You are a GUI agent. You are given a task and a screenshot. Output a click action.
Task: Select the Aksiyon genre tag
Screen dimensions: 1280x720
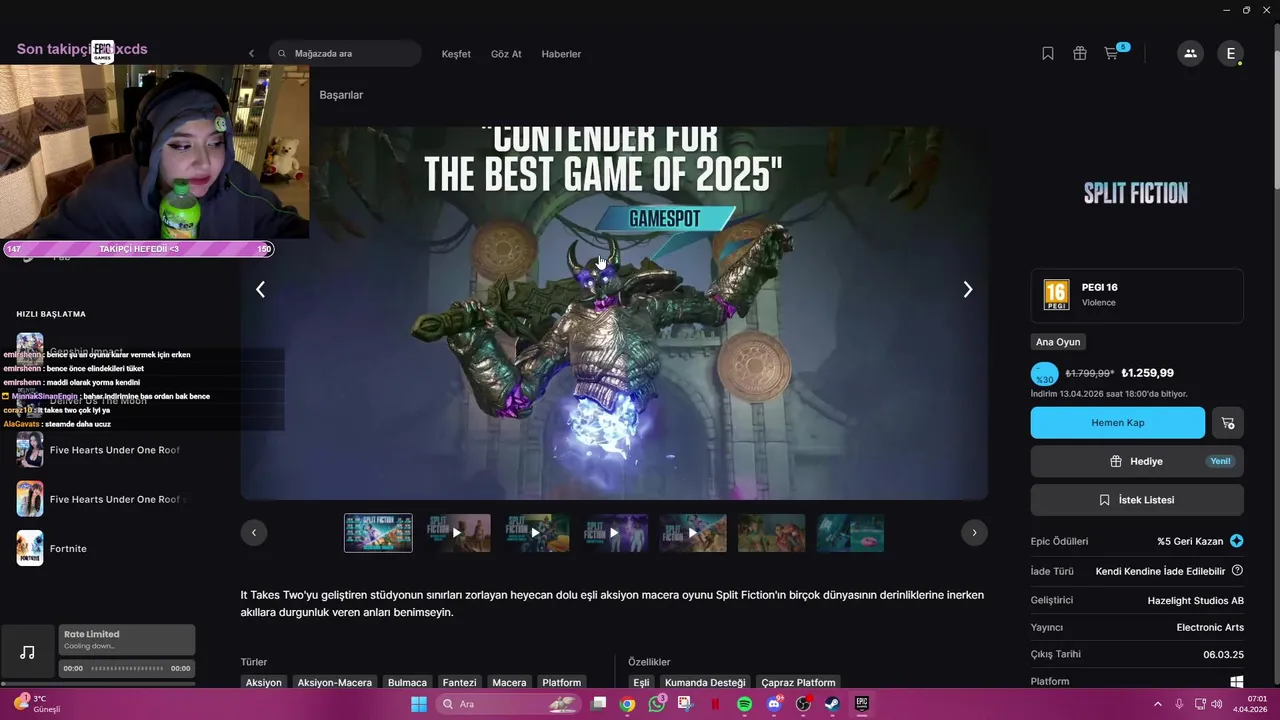click(x=264, y=682)
